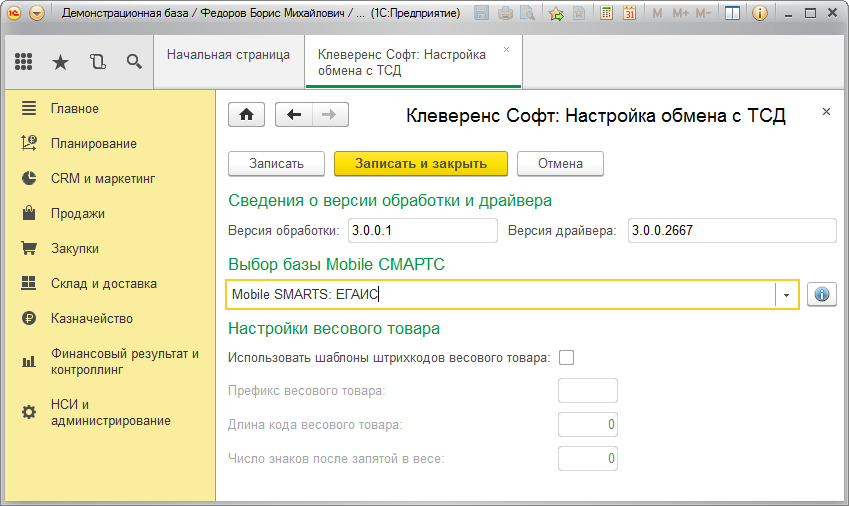849x506 pixels.
Task: Enable weight barcode templates checkbox
Action: coord(566,358)
